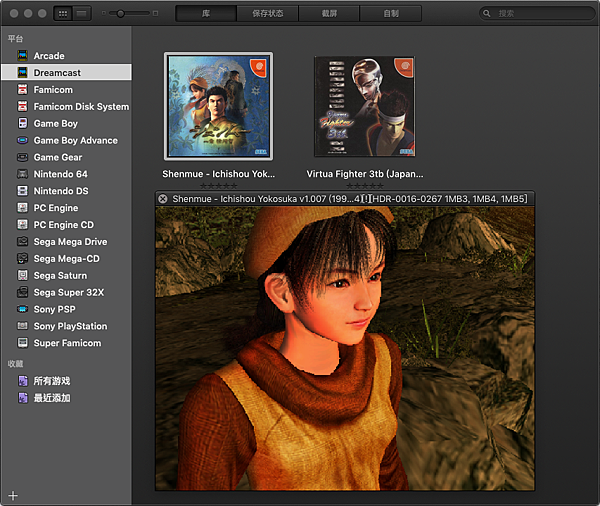This screenshot has height=506, width=600.
Task: Open the 自制 homebrew tab
Action: coord(391,13)
